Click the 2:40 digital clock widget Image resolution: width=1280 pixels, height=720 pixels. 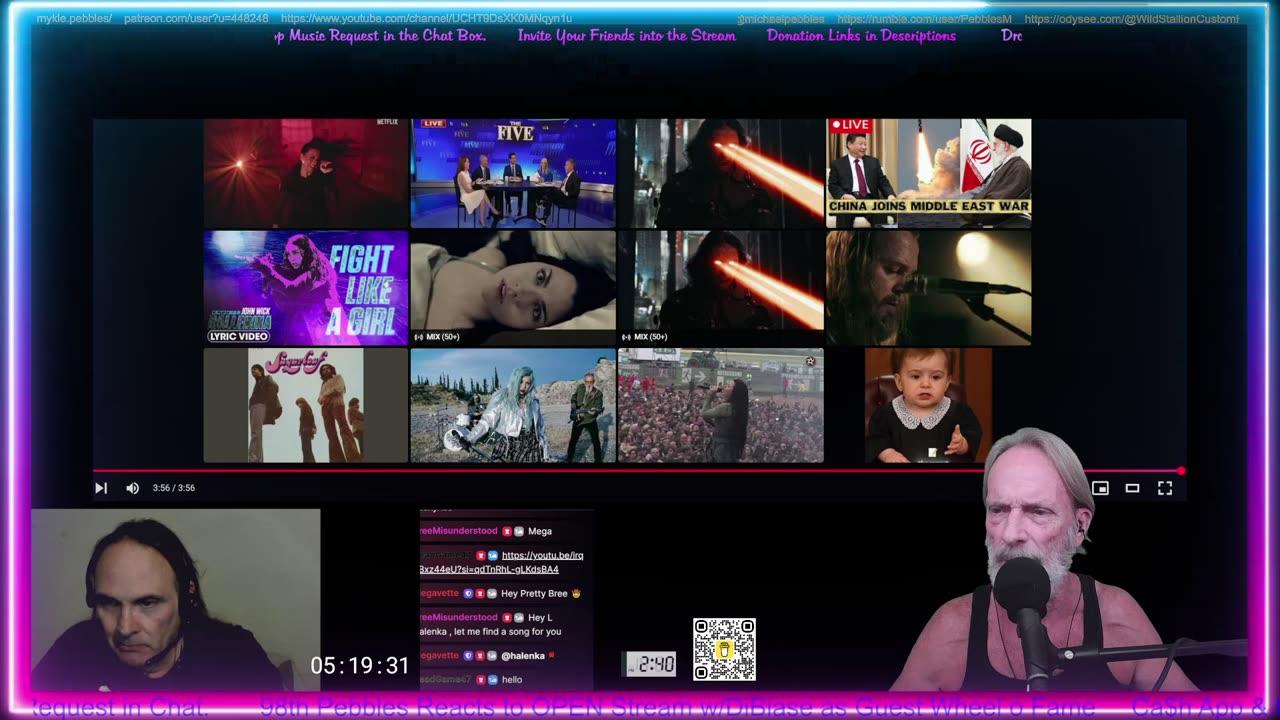tap(650, 664)
